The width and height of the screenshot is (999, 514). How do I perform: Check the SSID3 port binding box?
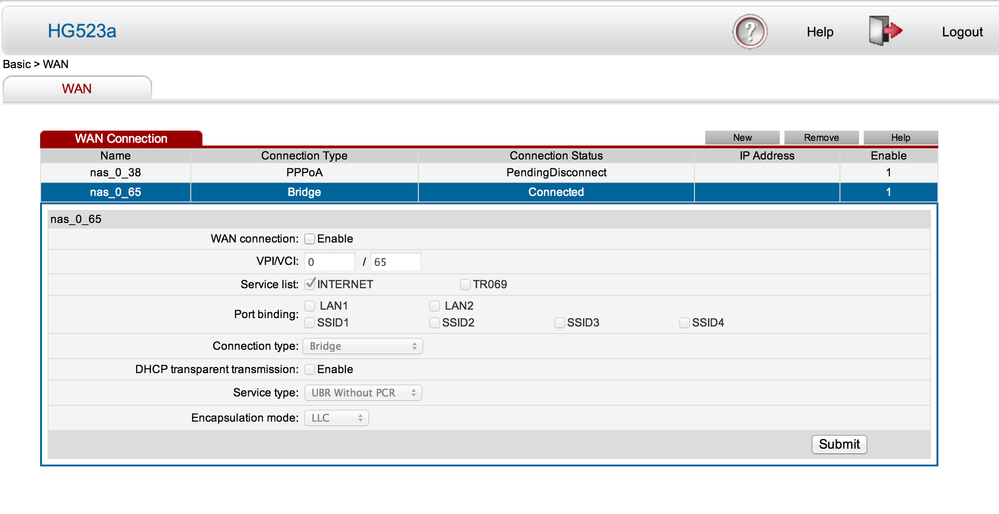(560, 323)
